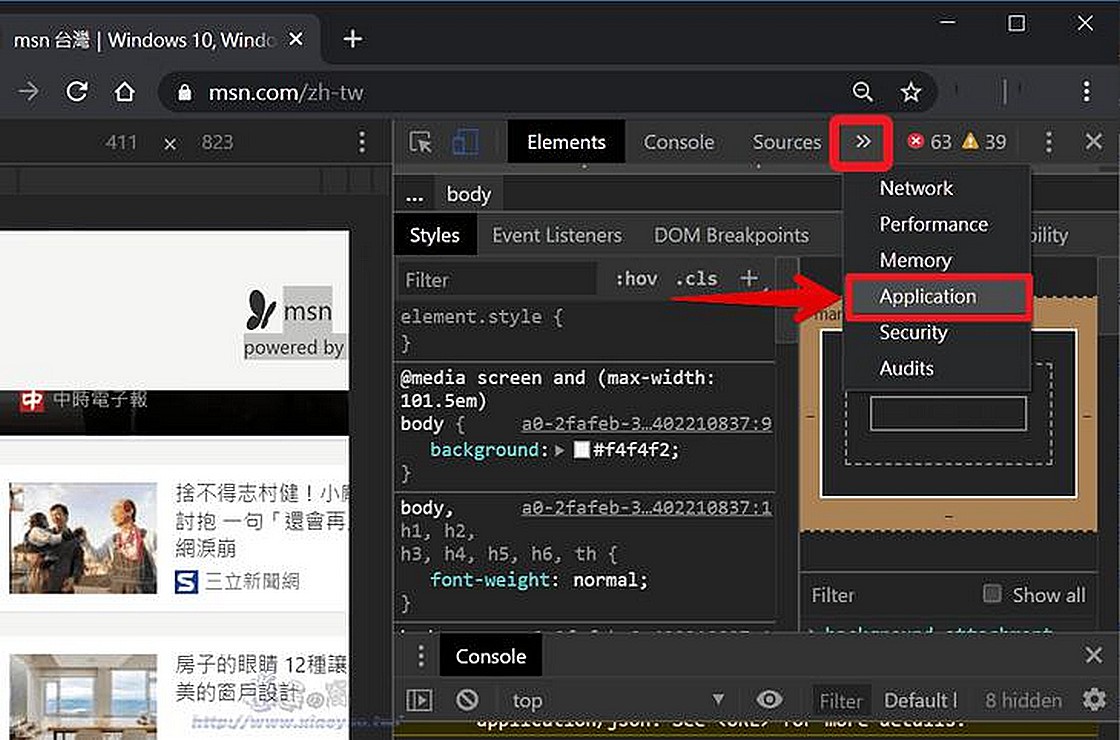1120x740 pixels.
Task: Open device toolbar more options menu
Action: [x=362, y=142]
